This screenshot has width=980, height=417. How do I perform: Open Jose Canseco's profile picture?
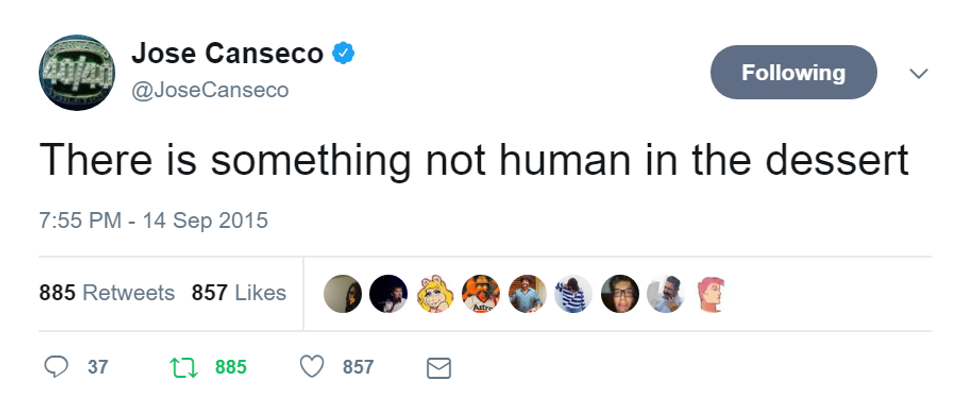(76, 73)
